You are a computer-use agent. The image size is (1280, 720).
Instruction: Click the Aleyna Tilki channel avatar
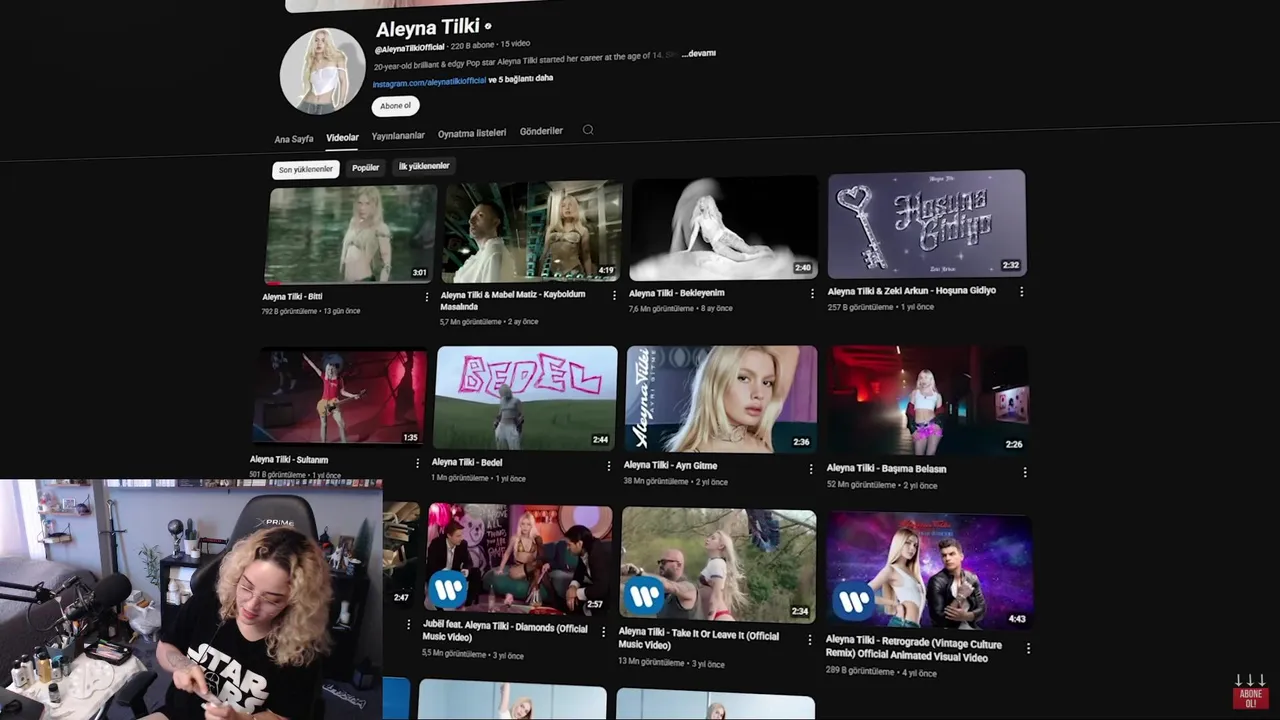322,71
